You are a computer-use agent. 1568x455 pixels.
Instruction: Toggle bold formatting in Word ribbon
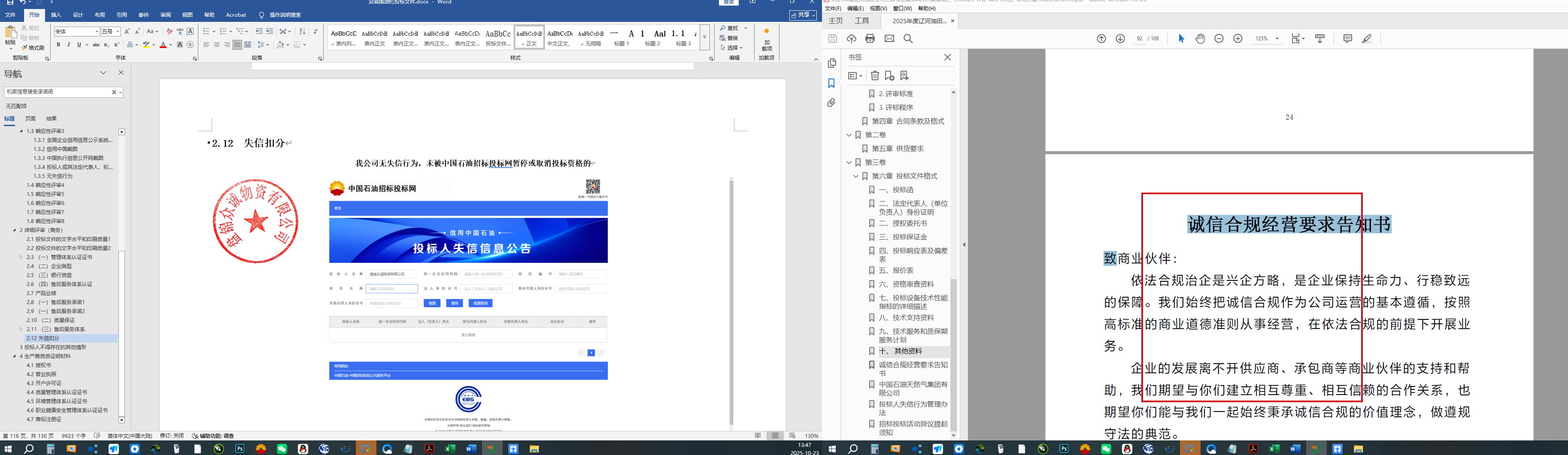(x=58, y=45)
